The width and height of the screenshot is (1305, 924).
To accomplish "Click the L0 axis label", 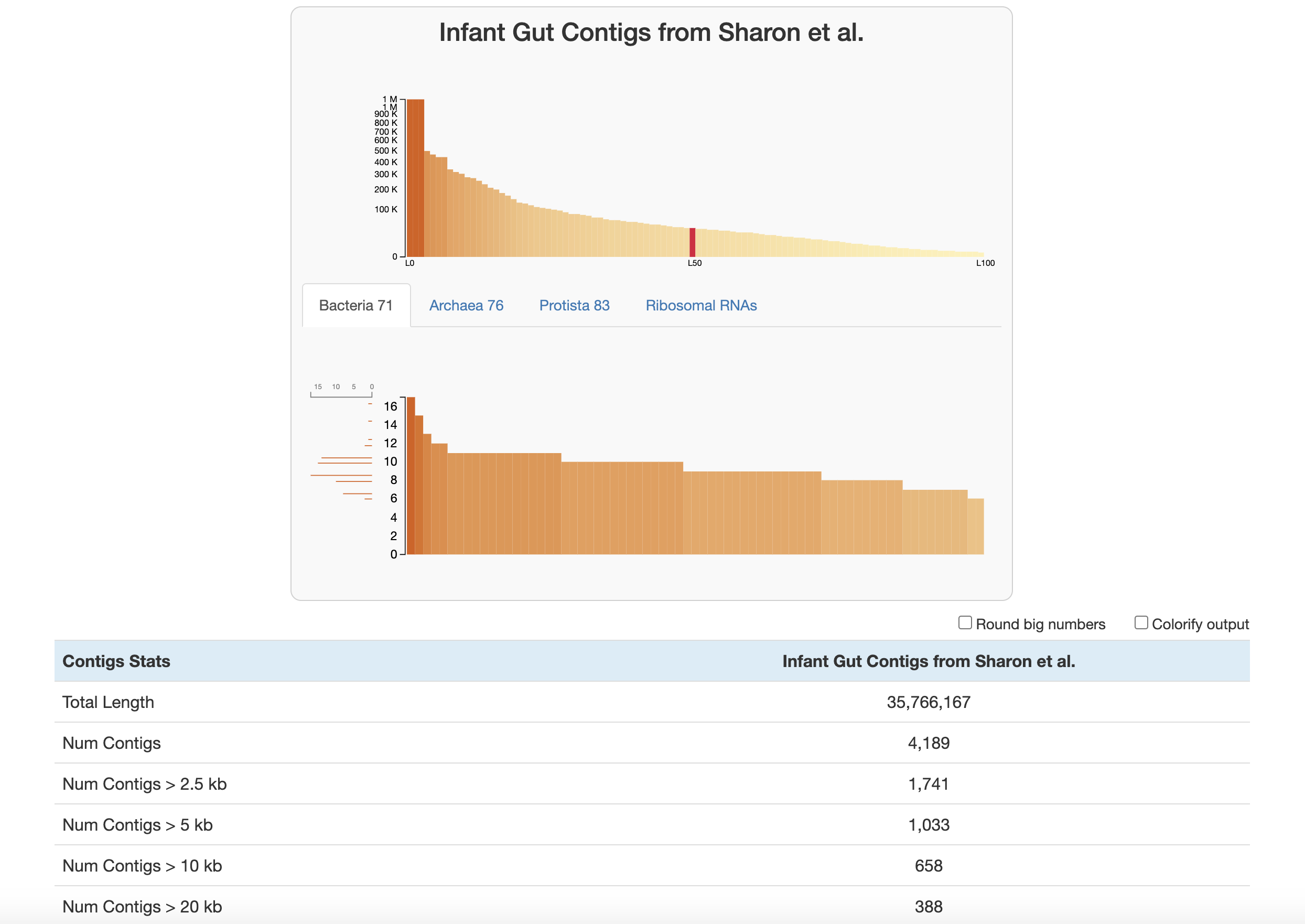I will pyautogui.click(x=409, y=263).
